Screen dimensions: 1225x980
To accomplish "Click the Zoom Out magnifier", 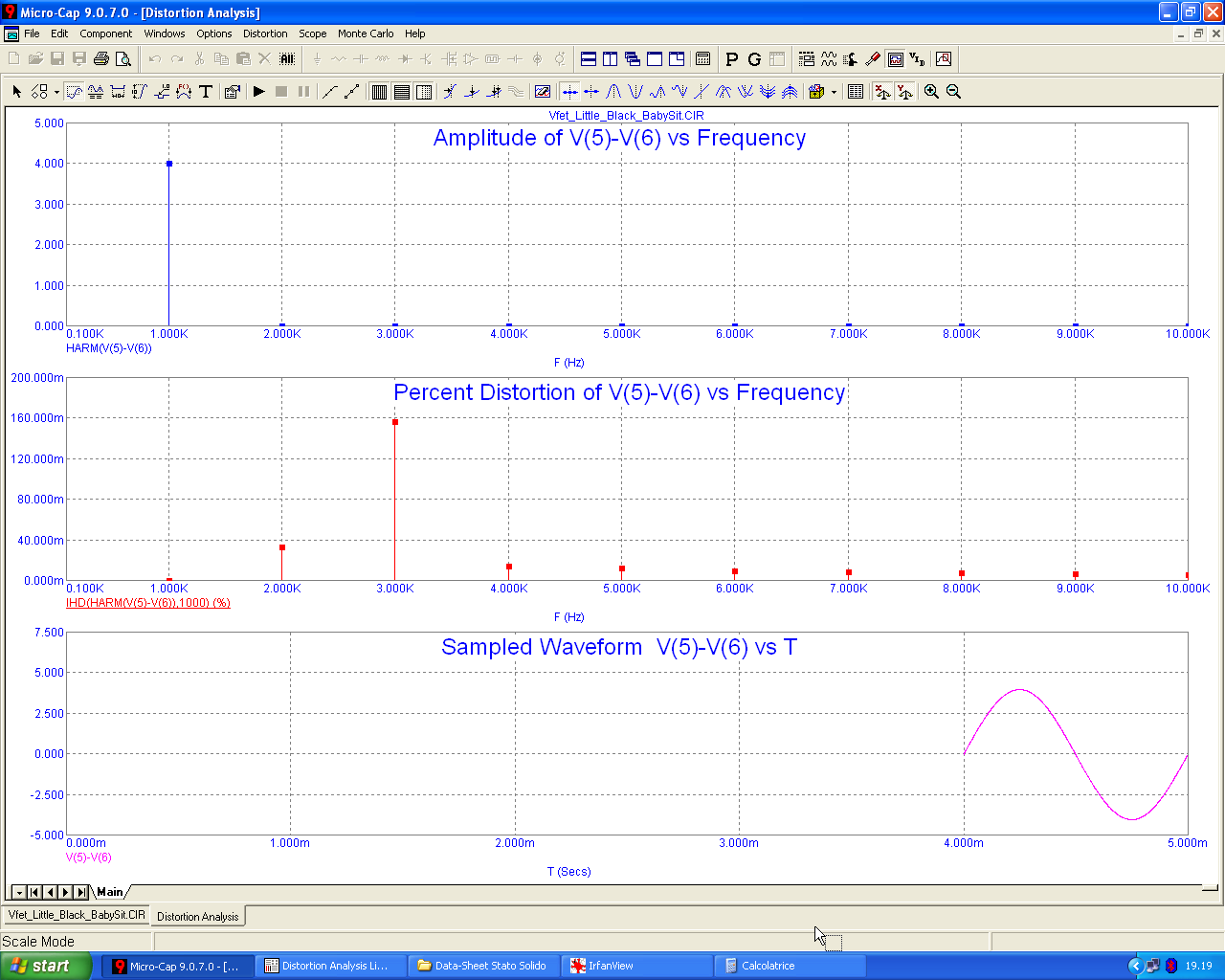I will click(953, 92).
